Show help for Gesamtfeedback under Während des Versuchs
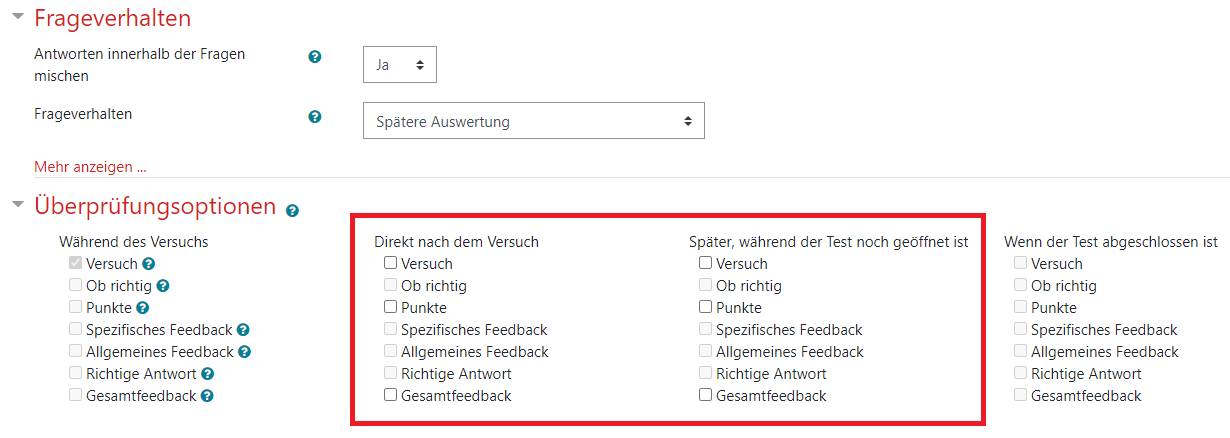The width and height of the screenshot is (1230, 438). pos(207,396)
